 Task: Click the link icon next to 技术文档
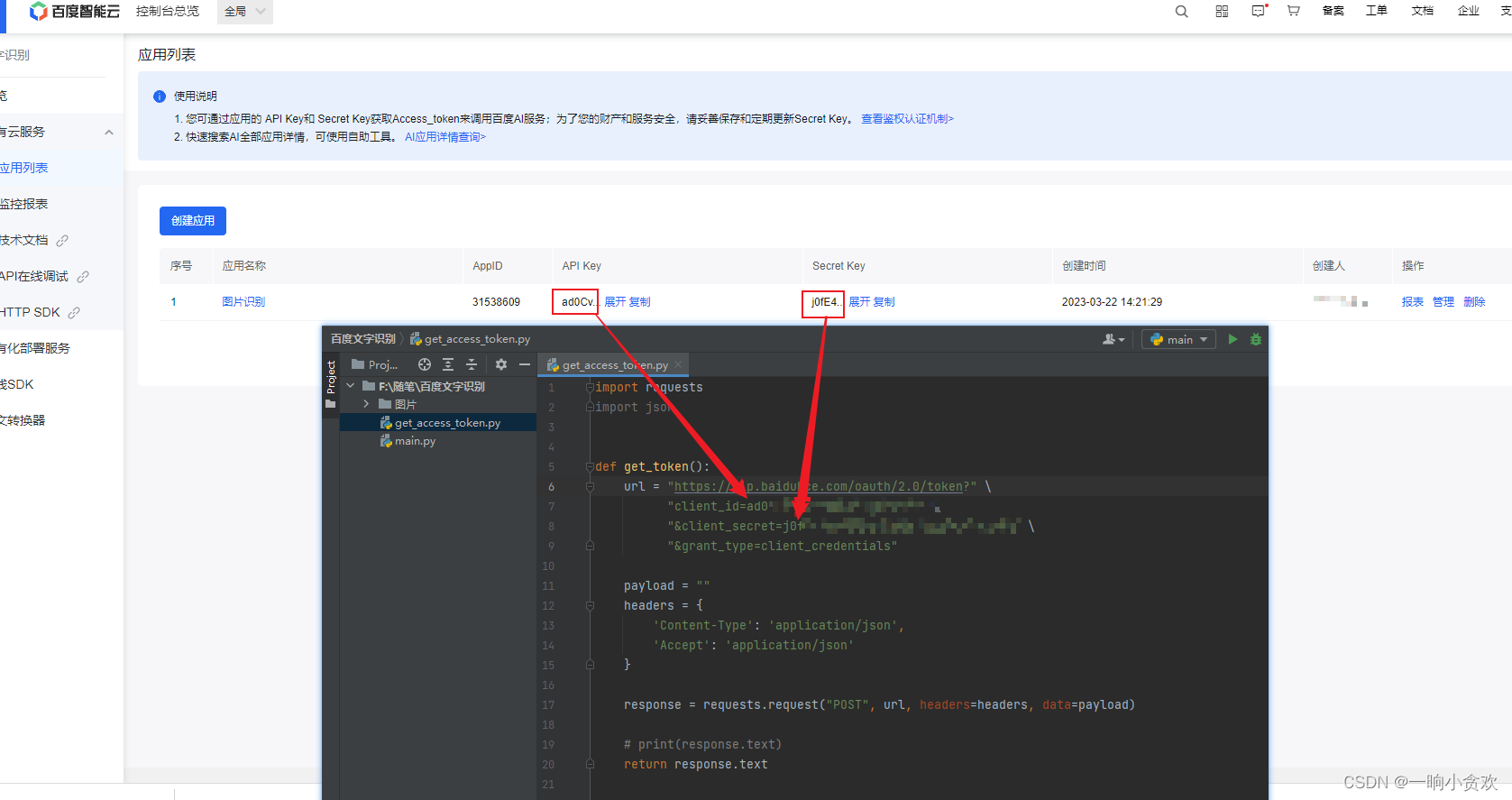coord(62,241)
